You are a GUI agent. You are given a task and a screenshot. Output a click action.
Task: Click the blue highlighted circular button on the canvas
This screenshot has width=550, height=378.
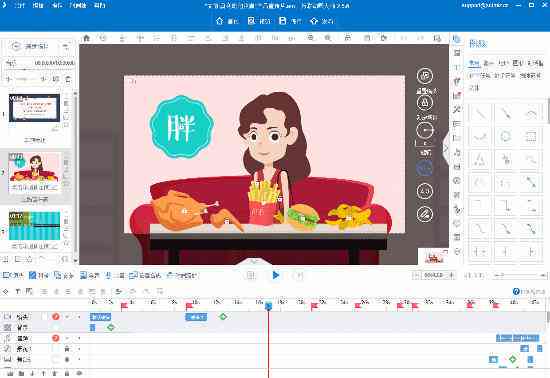coord(425,168)
